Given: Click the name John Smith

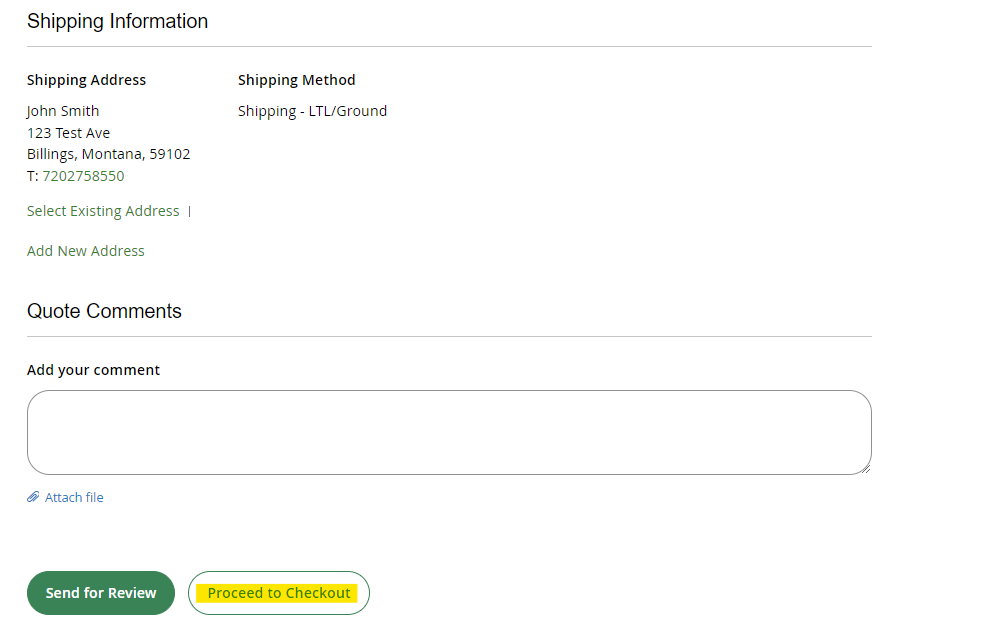Looking at the screenshot, I should pos(63,111).
